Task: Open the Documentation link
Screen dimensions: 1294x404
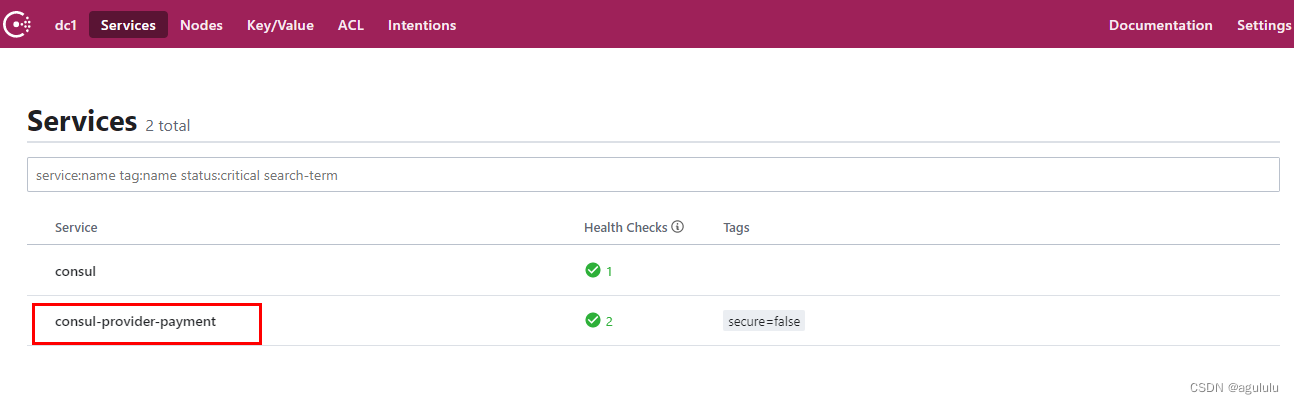Action: pos(1160,25)
